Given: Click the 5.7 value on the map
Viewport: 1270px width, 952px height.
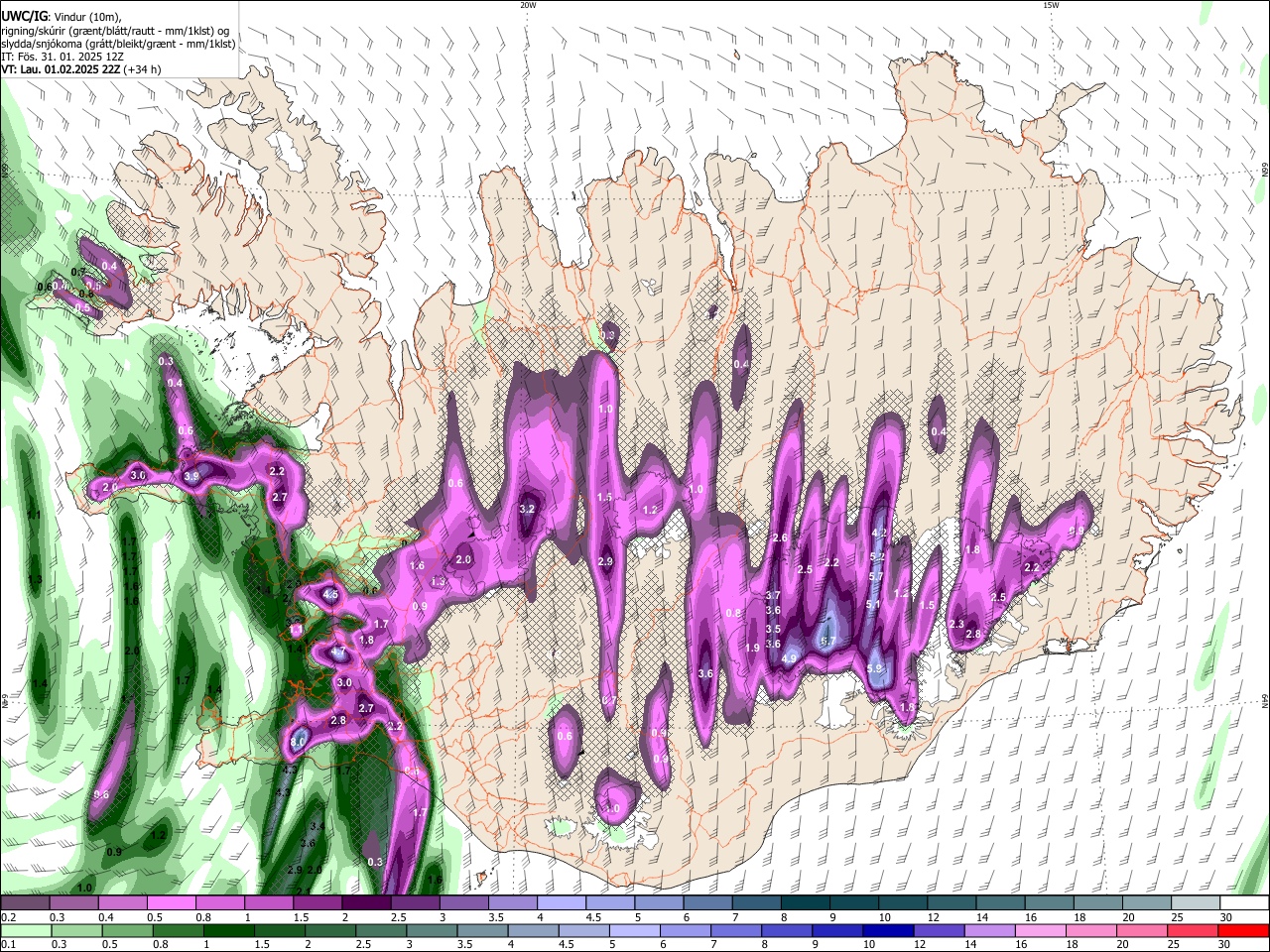Looking at the screenshot, I should coord(876,576).
